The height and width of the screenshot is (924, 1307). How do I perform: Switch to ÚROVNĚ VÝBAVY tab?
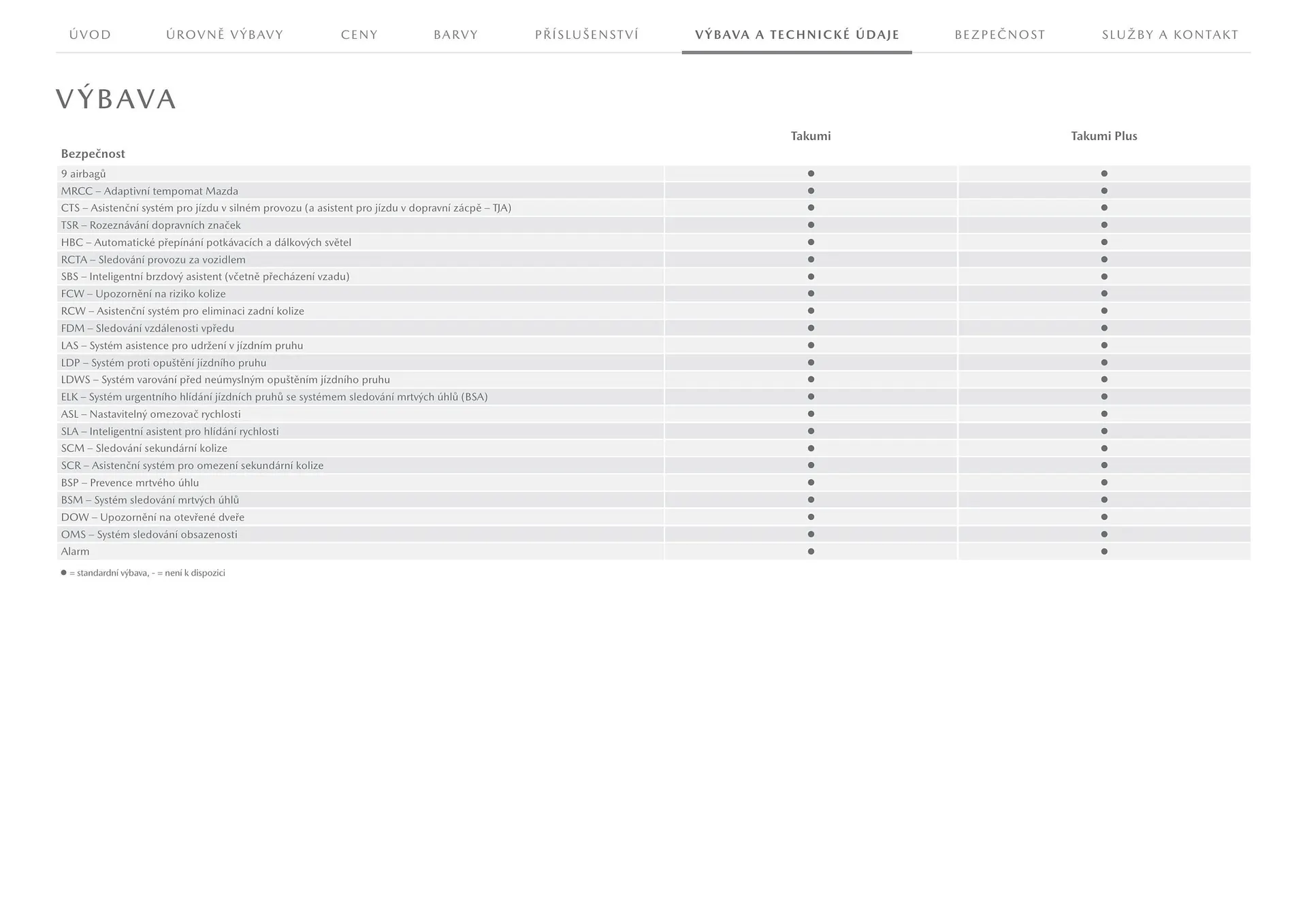tap(225, 35)
